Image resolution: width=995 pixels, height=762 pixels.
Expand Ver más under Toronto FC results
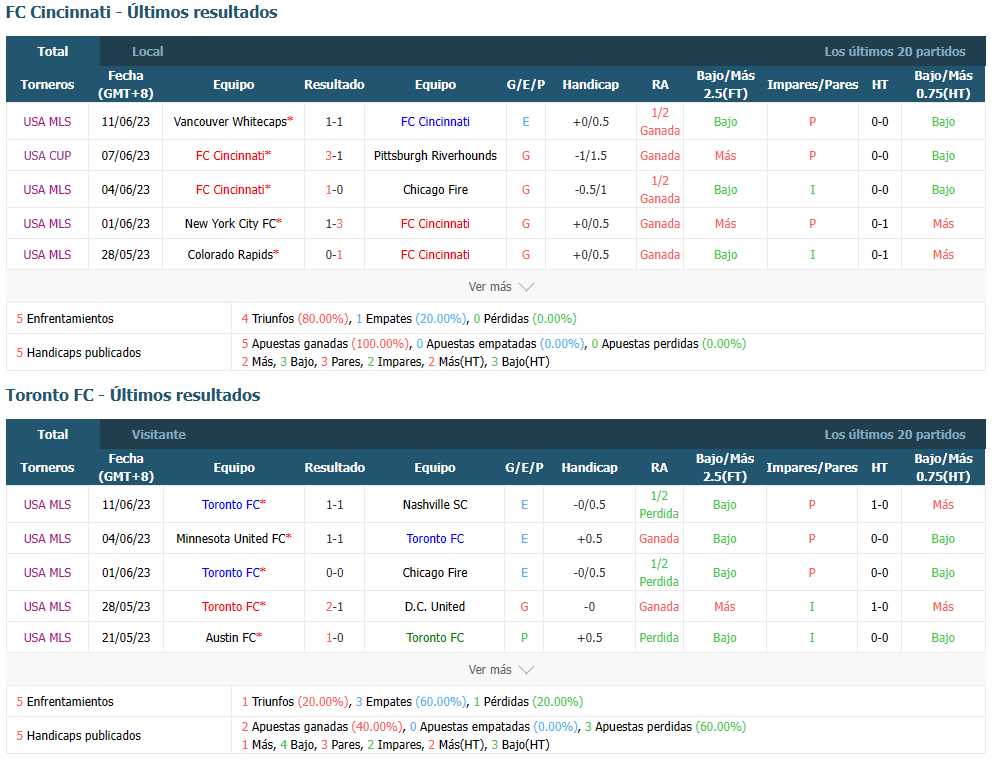pyautogui.click(x=501, y=670)
